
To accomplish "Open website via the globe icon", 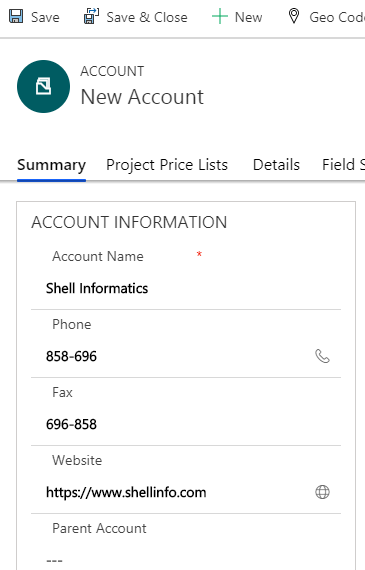I will click(322, 492).
